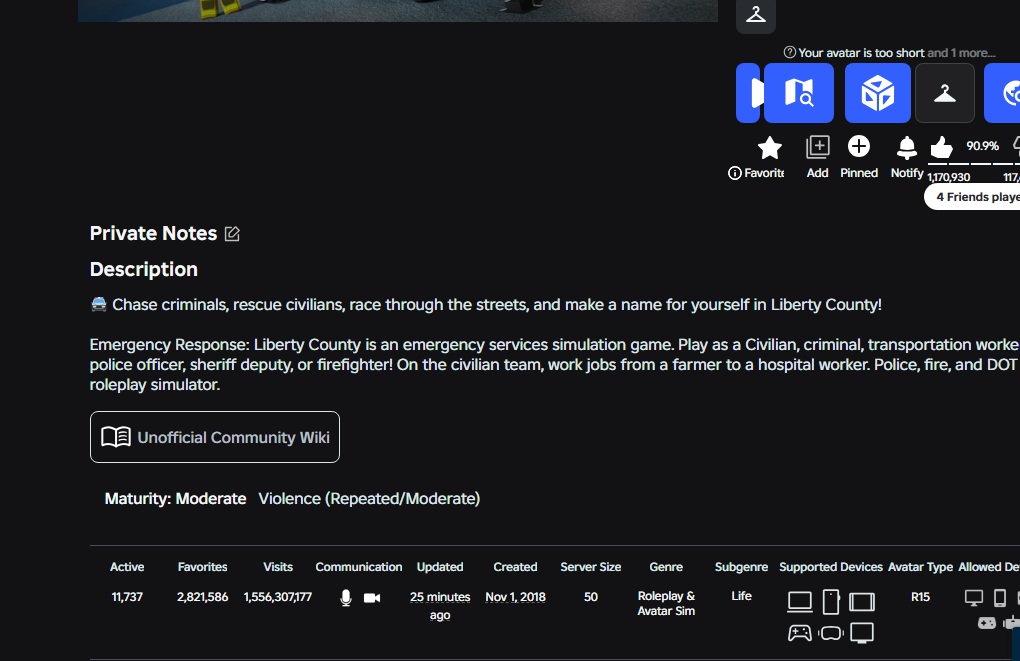Click the Favorites count 2,821,586
Image resolution: width=1020 pixels, height=661 pixels.
coord(202,597)
